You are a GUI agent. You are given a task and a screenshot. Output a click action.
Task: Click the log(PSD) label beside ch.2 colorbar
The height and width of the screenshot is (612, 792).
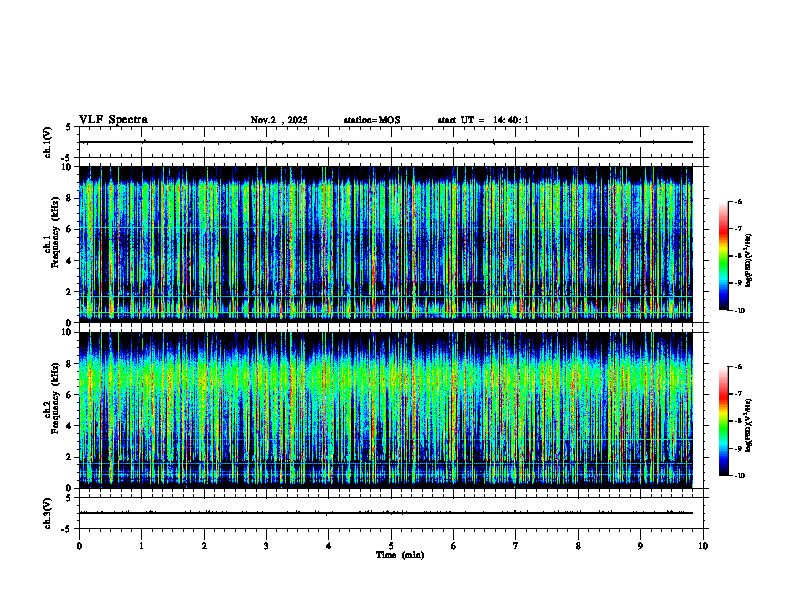[x=749, y=425]
